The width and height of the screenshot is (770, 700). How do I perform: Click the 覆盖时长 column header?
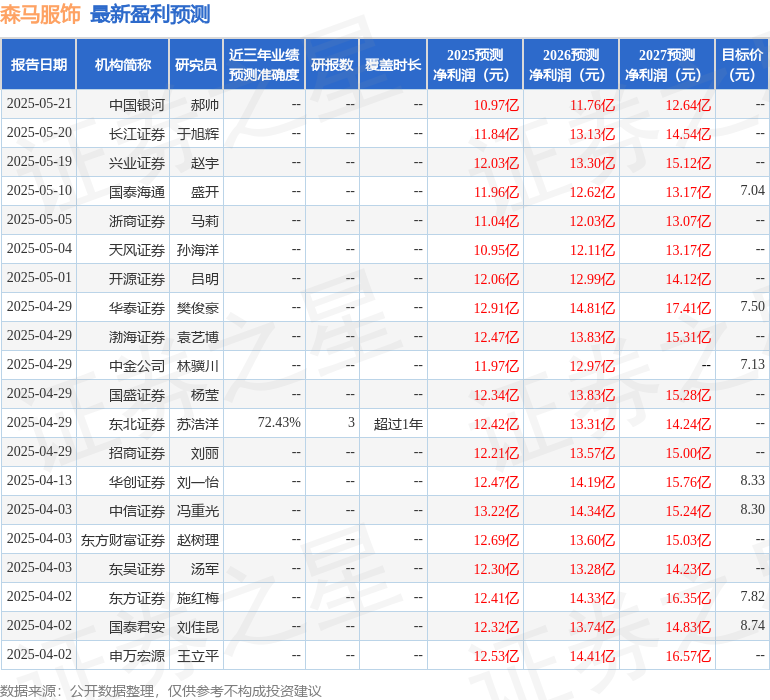click(393, 64)
